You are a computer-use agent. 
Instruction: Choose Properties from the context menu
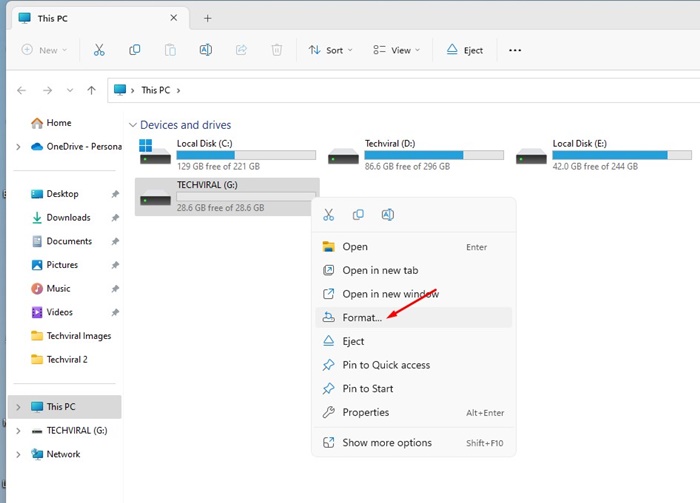[365, 412]
